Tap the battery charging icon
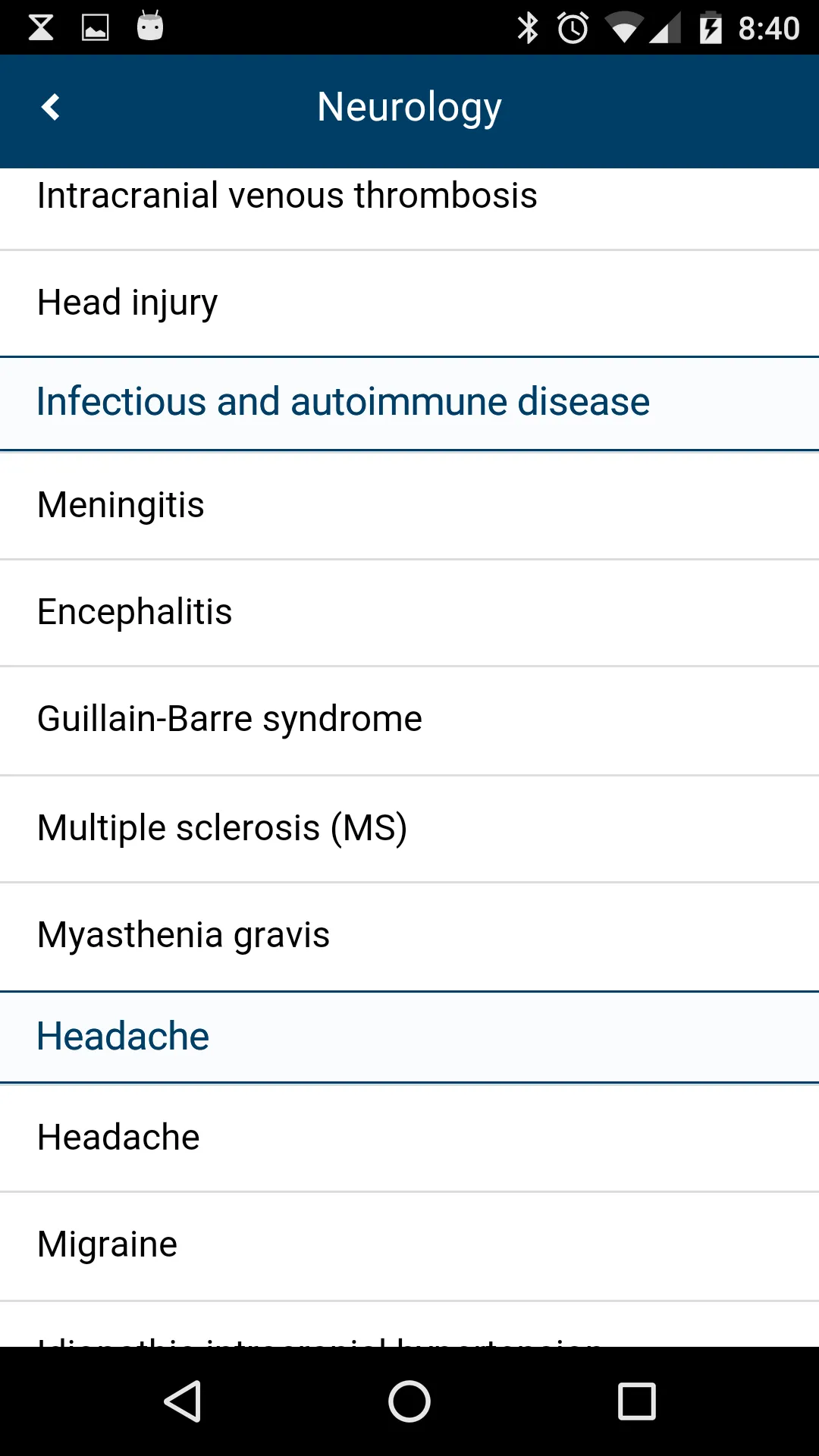Image resolution: width=819 pixels, height=1456 pixels. [711, 28]
